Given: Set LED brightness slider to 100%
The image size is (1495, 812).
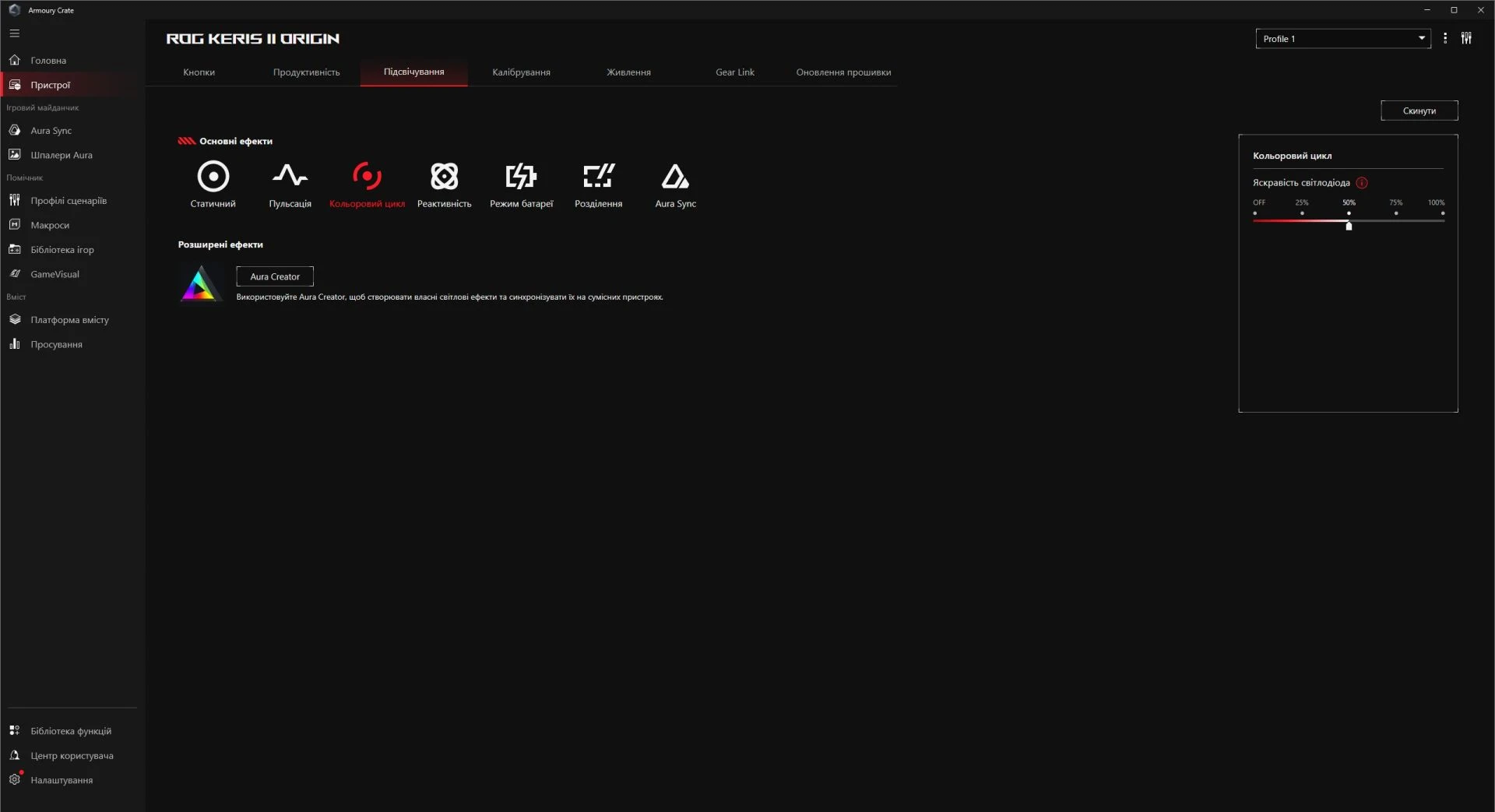Looking at the screenshot, I should 1443,213.
